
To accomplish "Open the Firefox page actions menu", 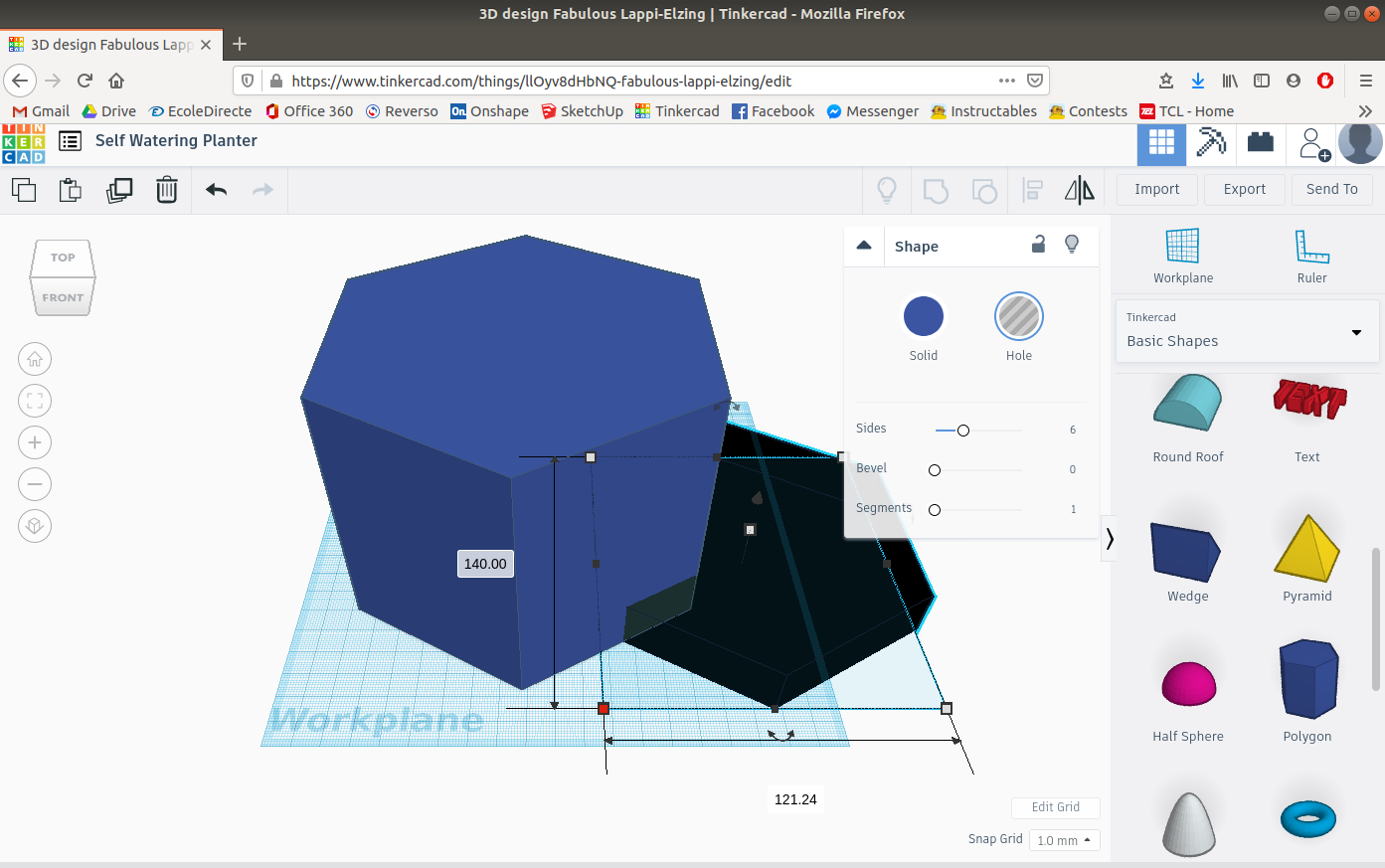I will (1007, 81).
